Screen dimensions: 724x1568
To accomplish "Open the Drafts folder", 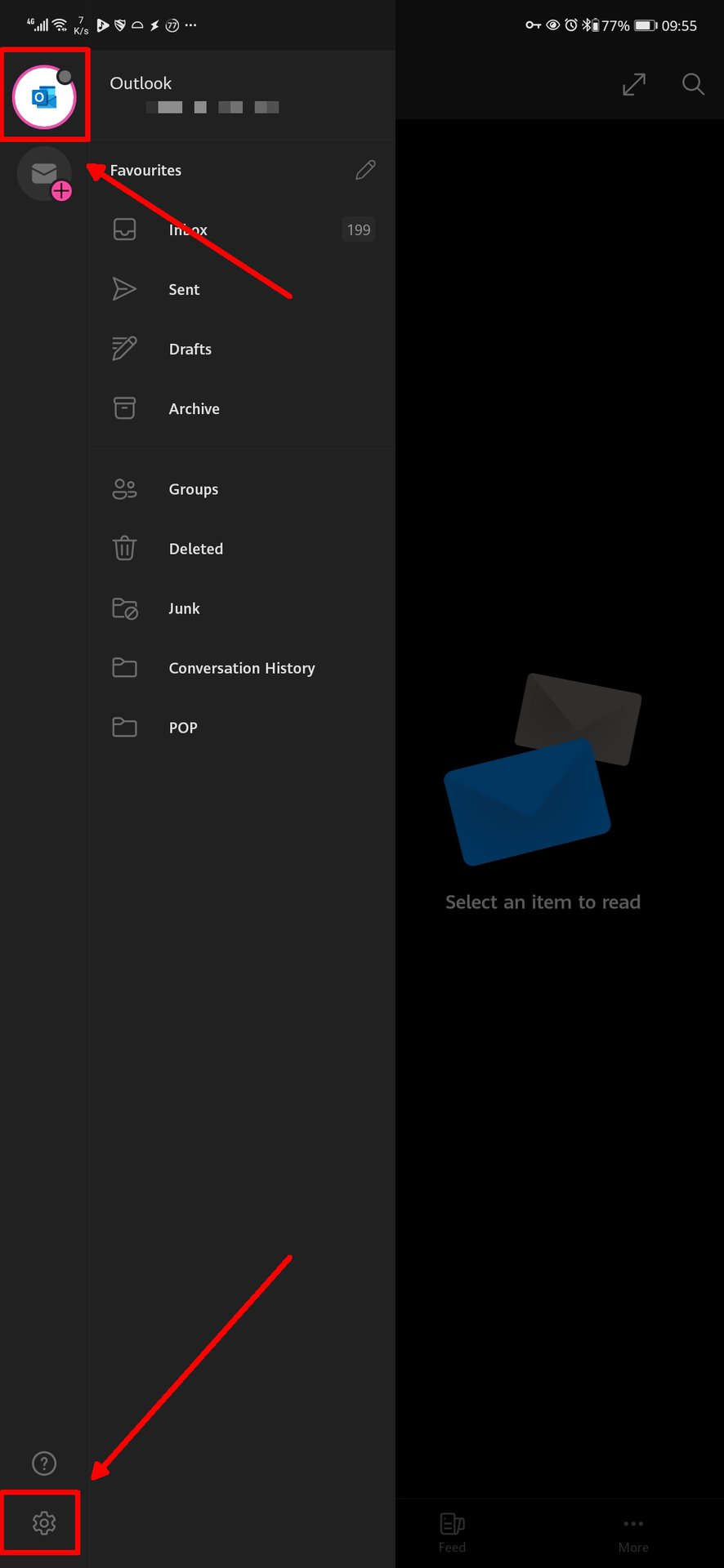I will 190,350.
